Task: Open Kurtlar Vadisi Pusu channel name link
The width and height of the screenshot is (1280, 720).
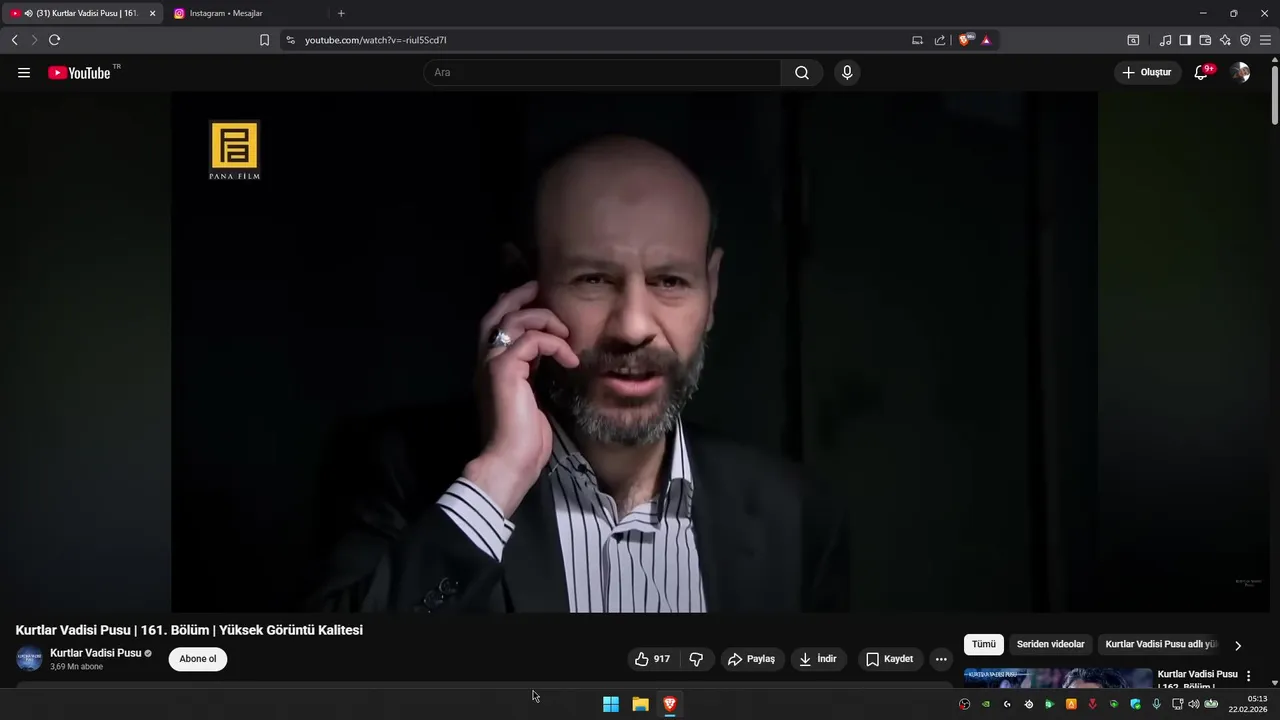Action: [x=96, y=653]
